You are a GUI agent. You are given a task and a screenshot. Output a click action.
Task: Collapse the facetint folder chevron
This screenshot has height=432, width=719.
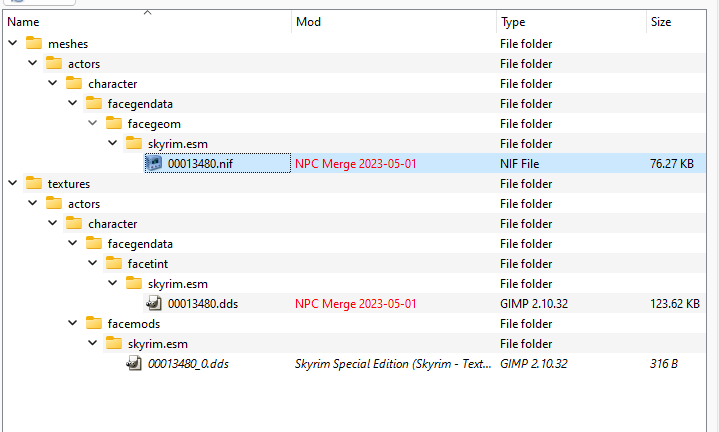click(x=93, y=263)
